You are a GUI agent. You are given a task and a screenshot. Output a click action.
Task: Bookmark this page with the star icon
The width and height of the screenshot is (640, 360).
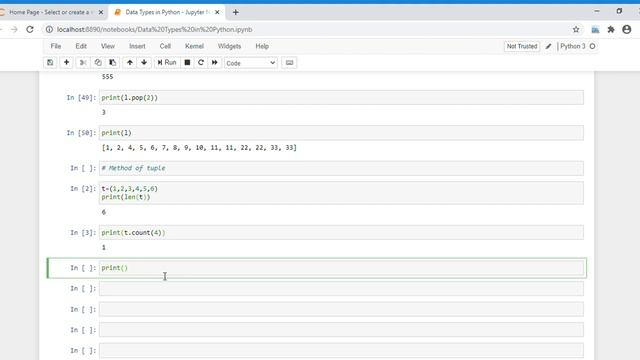tap(576, 29)
